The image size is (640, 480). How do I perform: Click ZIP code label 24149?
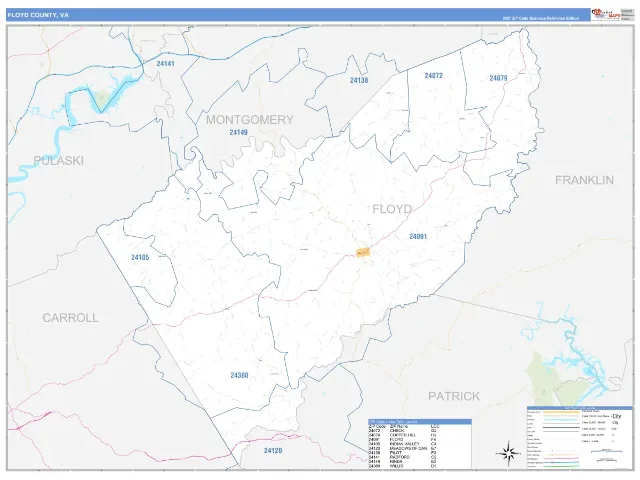[x=238, y=132]
